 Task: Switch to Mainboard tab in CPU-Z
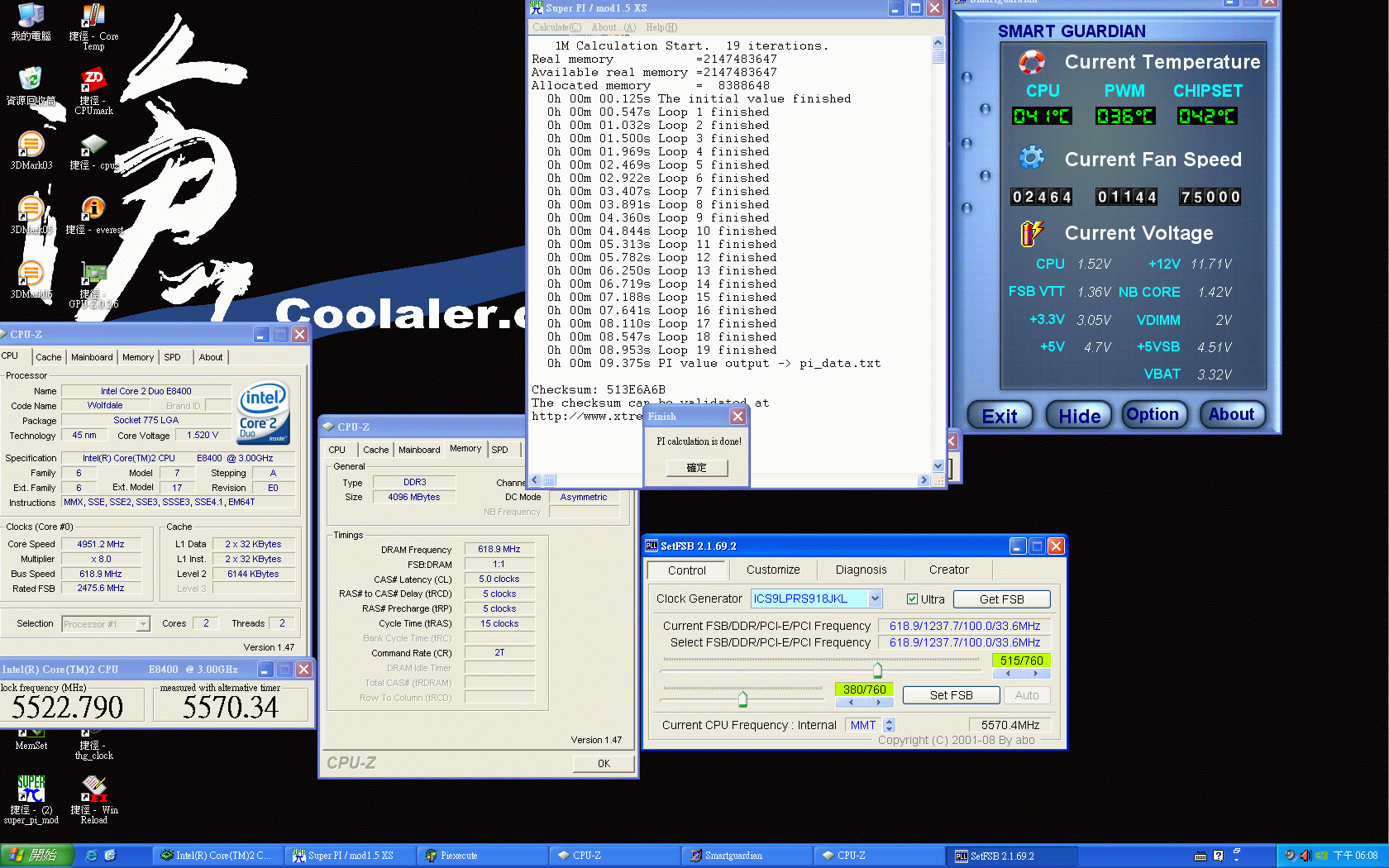(92, 357)
